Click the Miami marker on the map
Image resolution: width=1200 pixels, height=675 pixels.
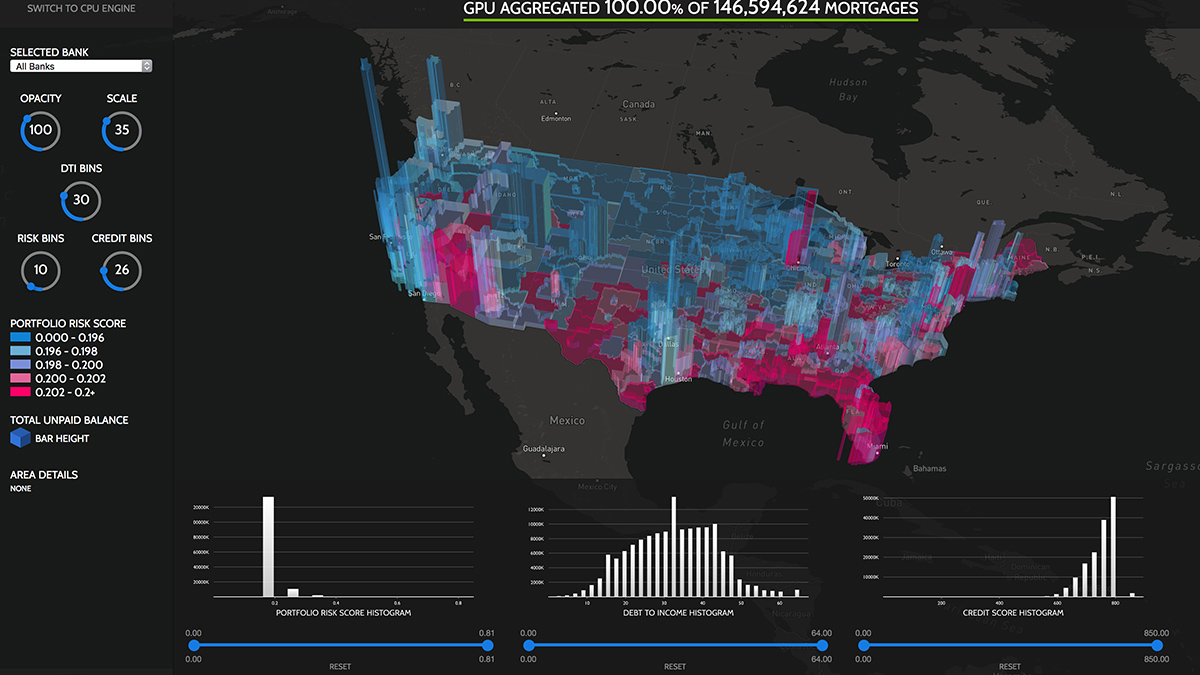point(878,455)
